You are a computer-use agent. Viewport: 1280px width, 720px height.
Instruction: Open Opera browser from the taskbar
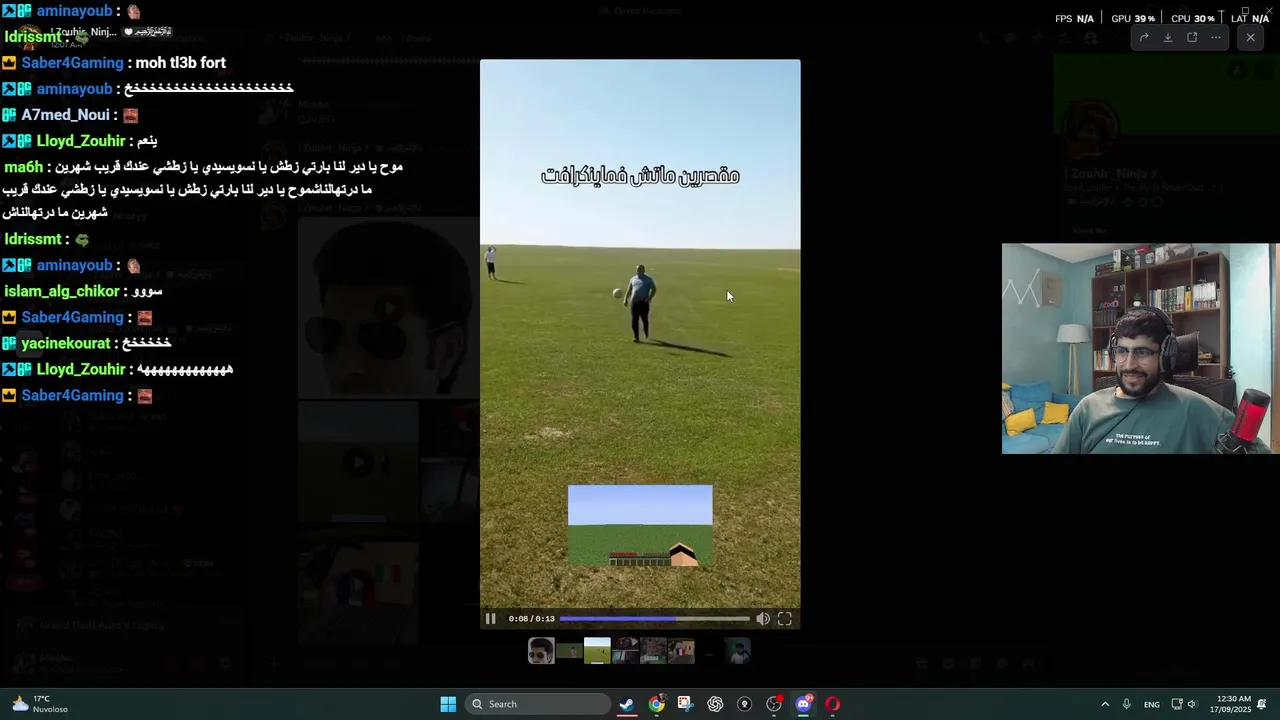[833, 704]
